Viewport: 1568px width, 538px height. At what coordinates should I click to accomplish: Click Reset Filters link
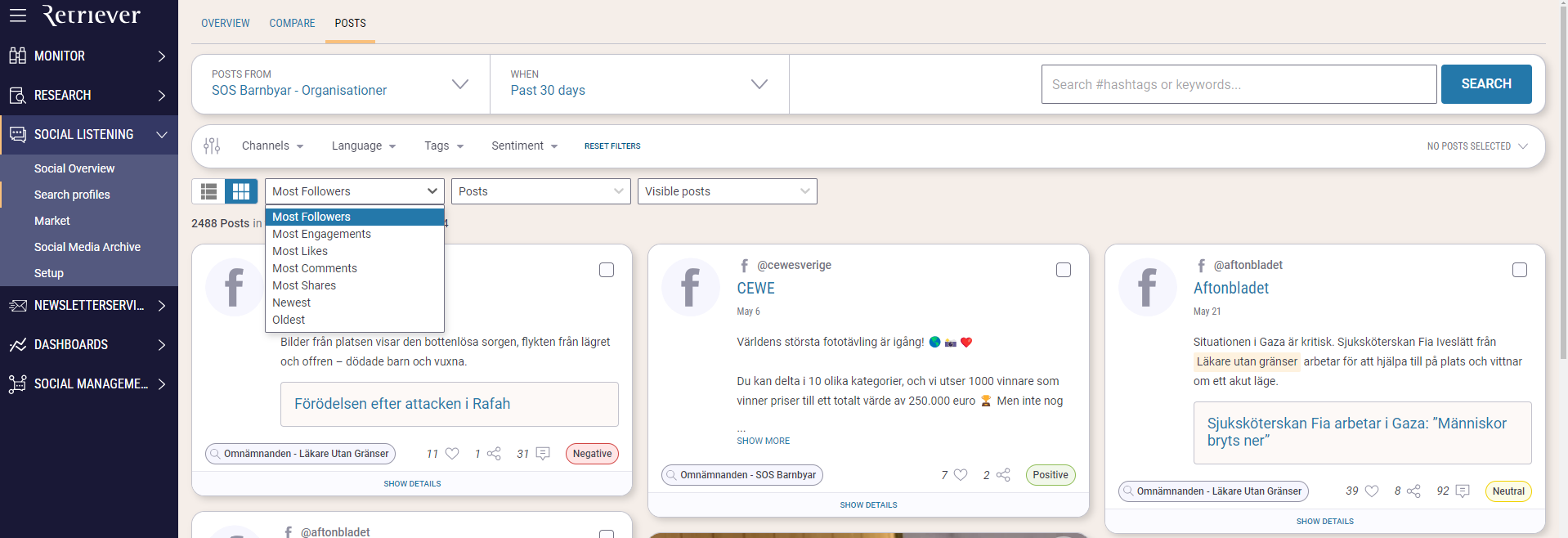click(612, 146)
